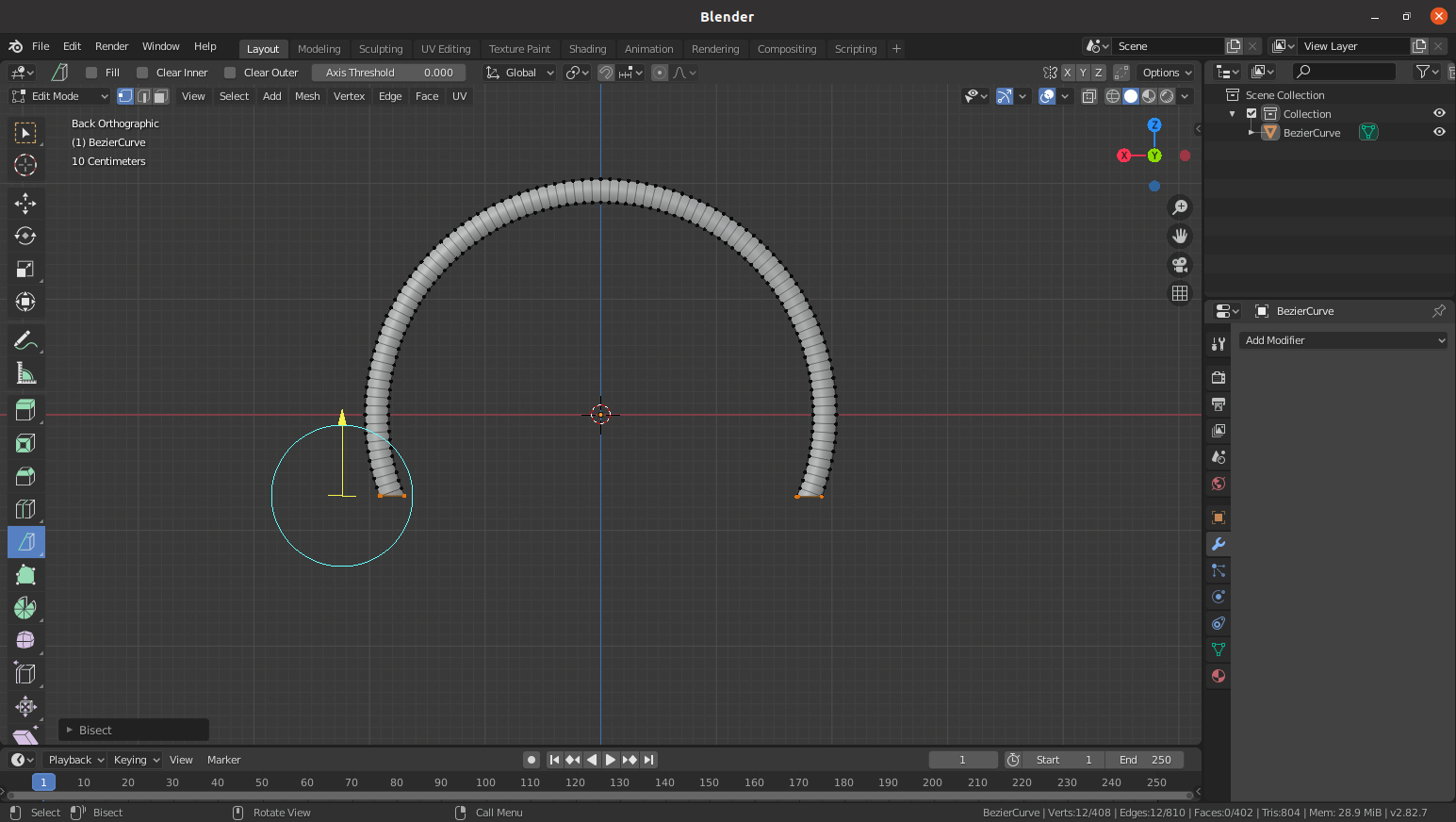Viewport: 1456px width, 822px height.
Task: Choose the Annotate pencil tool
Action: point(25,340)
